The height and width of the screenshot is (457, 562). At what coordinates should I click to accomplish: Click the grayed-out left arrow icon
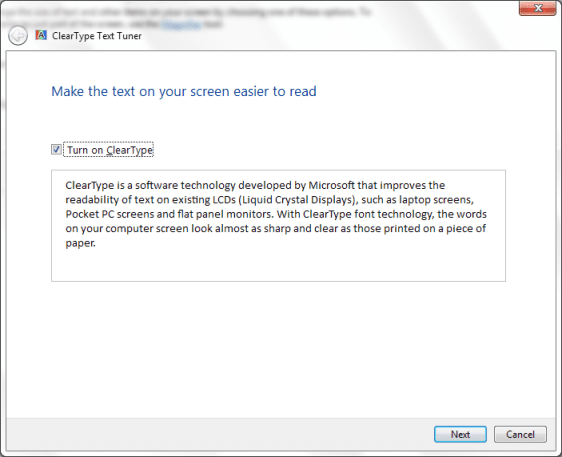click(x=18, y=36)
